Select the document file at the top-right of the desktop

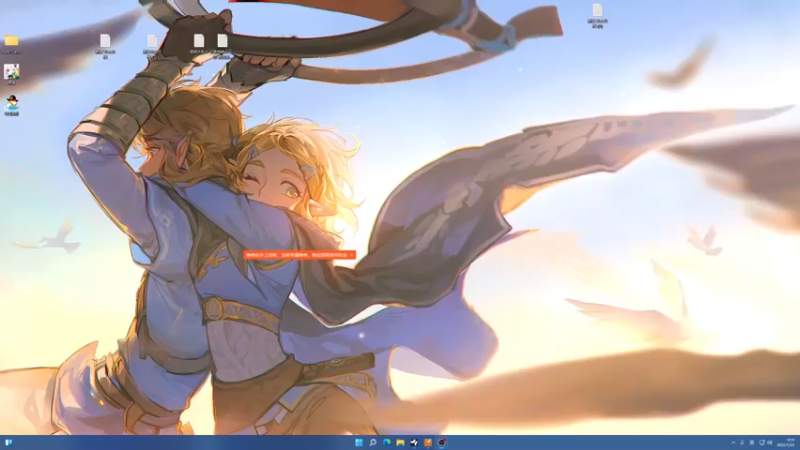597,10
